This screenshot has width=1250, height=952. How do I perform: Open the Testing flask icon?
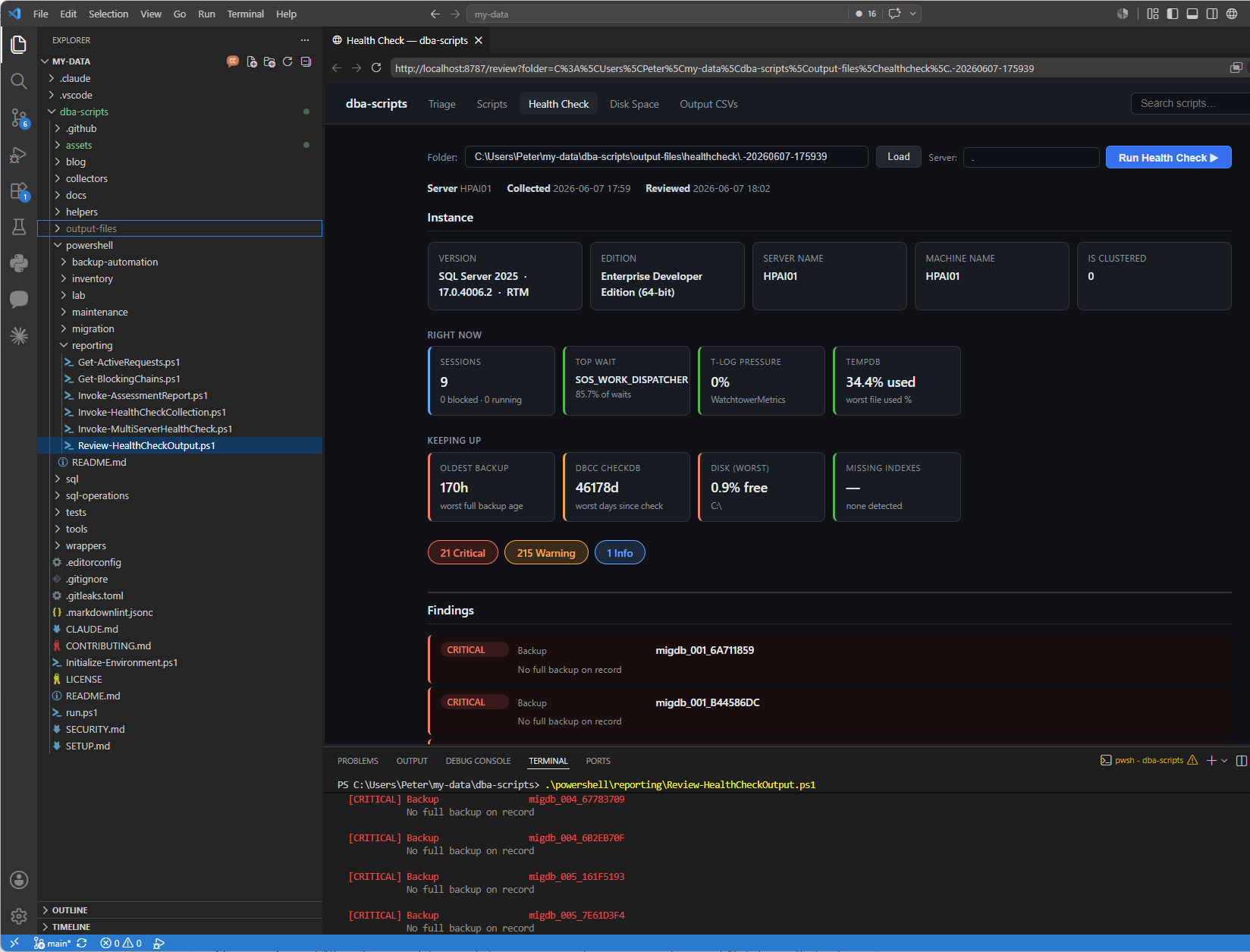click(x=19, y=227)
